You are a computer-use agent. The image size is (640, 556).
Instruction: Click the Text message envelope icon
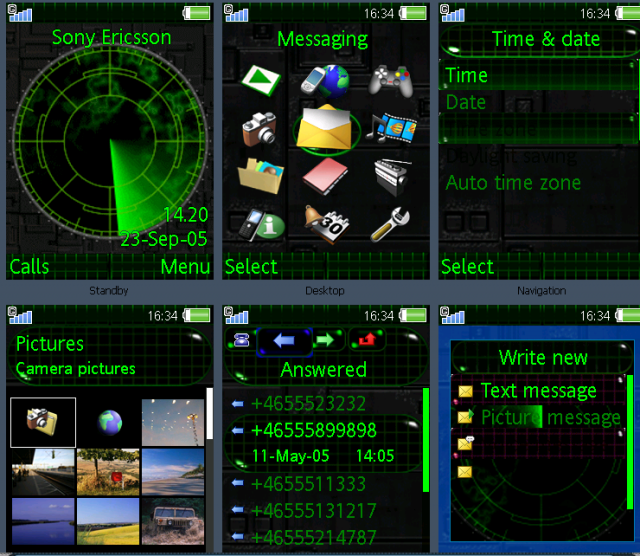point(465,391)
